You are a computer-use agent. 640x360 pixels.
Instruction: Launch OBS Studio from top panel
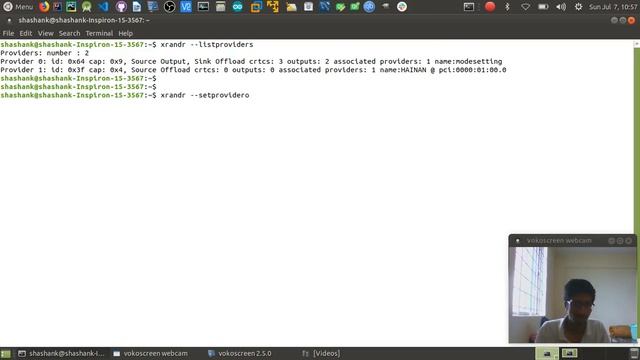[x=169, y=7]
